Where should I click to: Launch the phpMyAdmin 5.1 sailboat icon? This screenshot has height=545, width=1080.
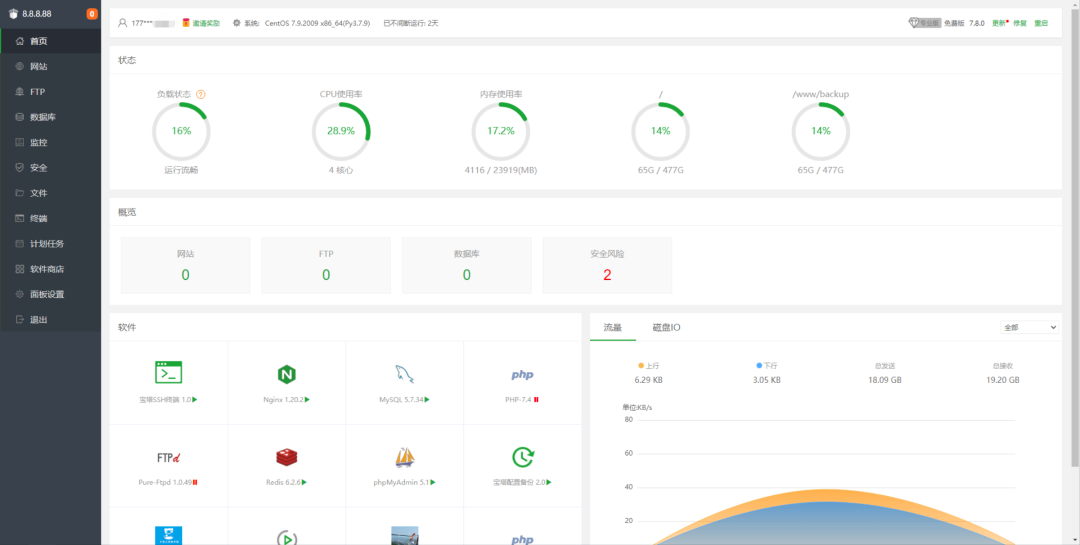click(x=404, y=457)
